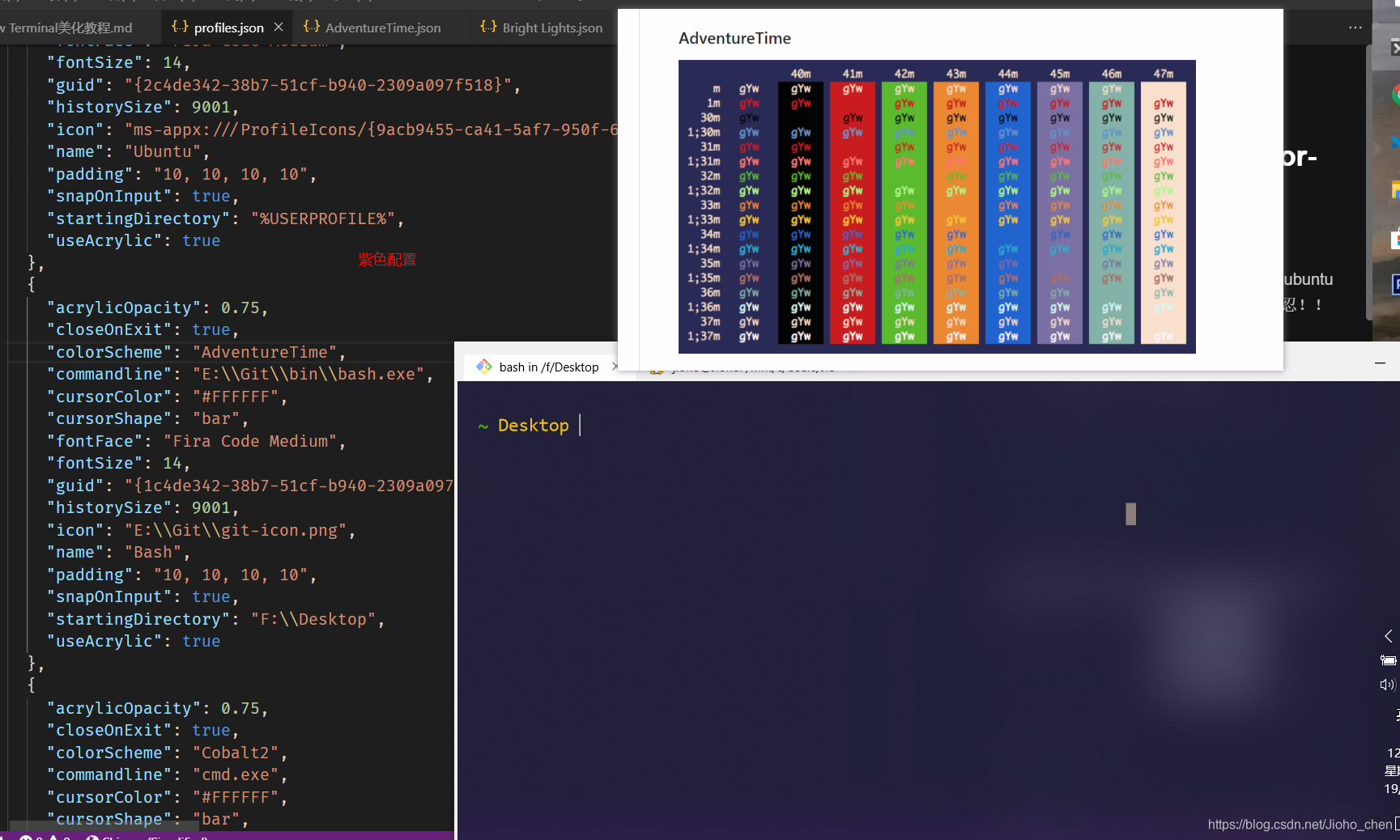
Task: Click the JSON braces icon on the Bright Lights.json tab
Action: pos(488,27)
